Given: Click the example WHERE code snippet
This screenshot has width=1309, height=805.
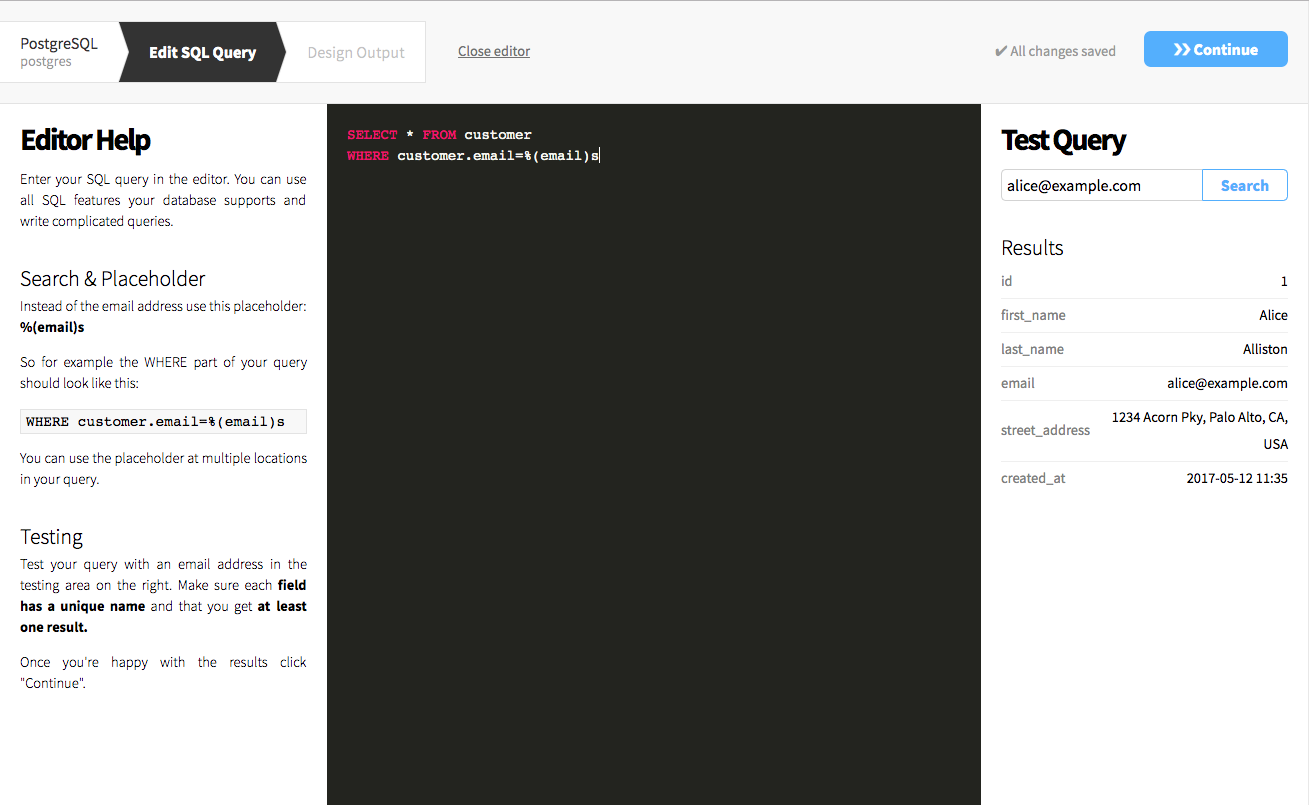Looking at the screenshot, I should click(x=163, y=421).
